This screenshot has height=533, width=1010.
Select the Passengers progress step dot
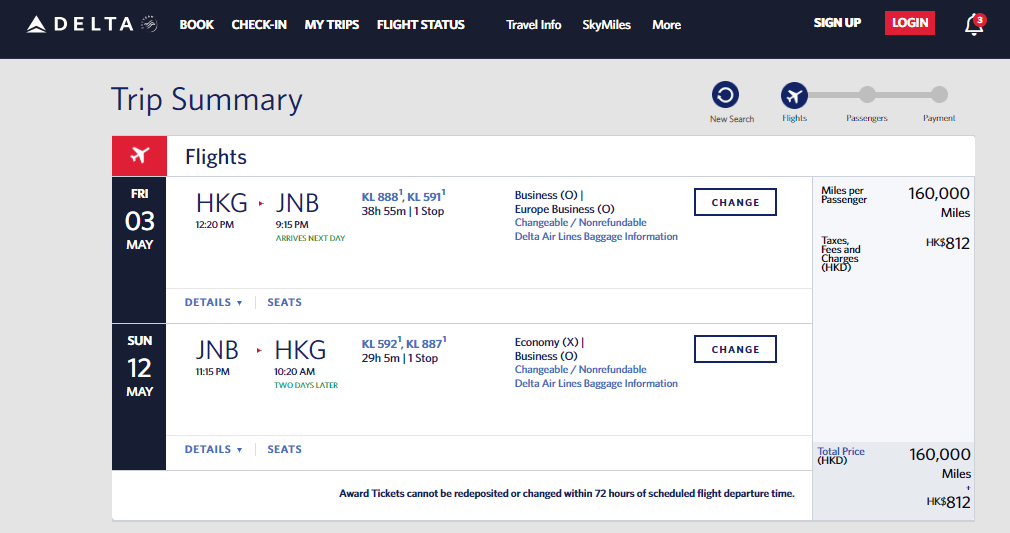867,95
